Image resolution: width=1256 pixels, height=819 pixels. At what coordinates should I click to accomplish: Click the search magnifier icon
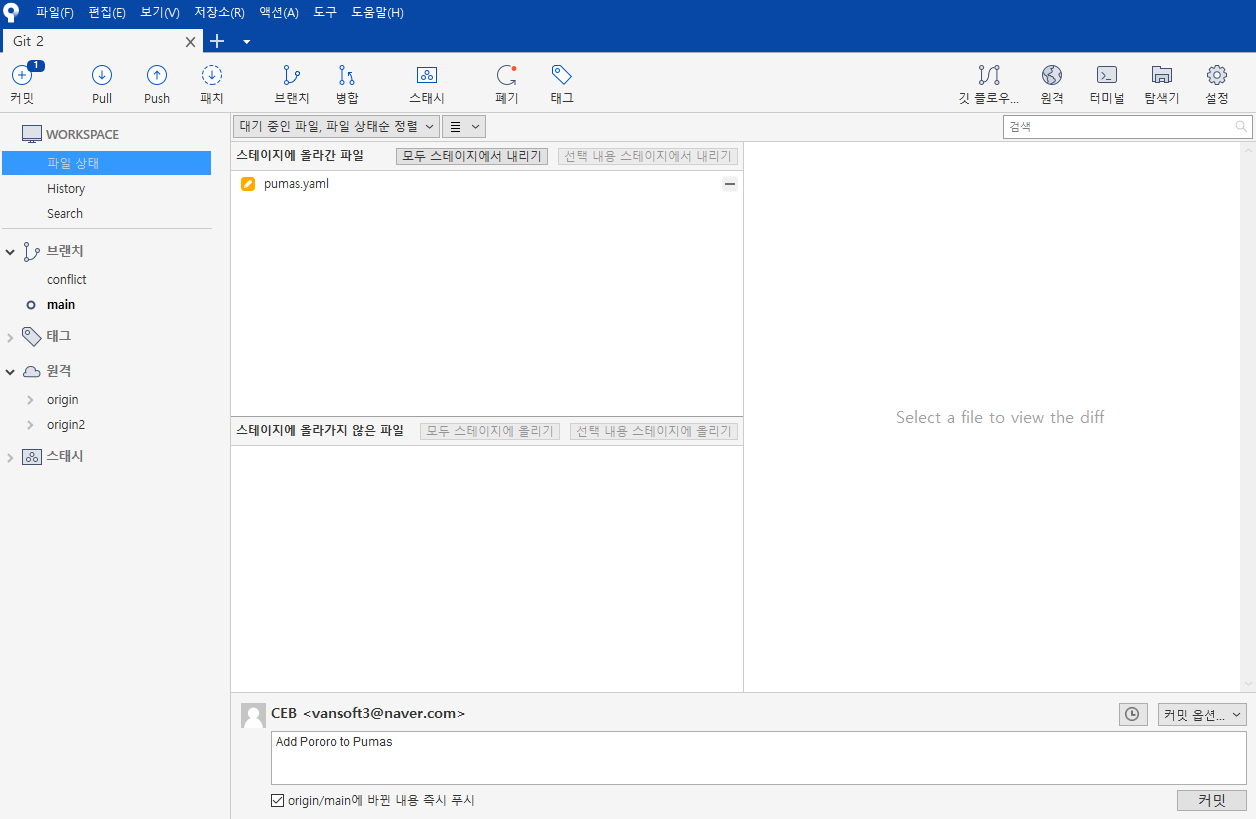(1241, 126)
